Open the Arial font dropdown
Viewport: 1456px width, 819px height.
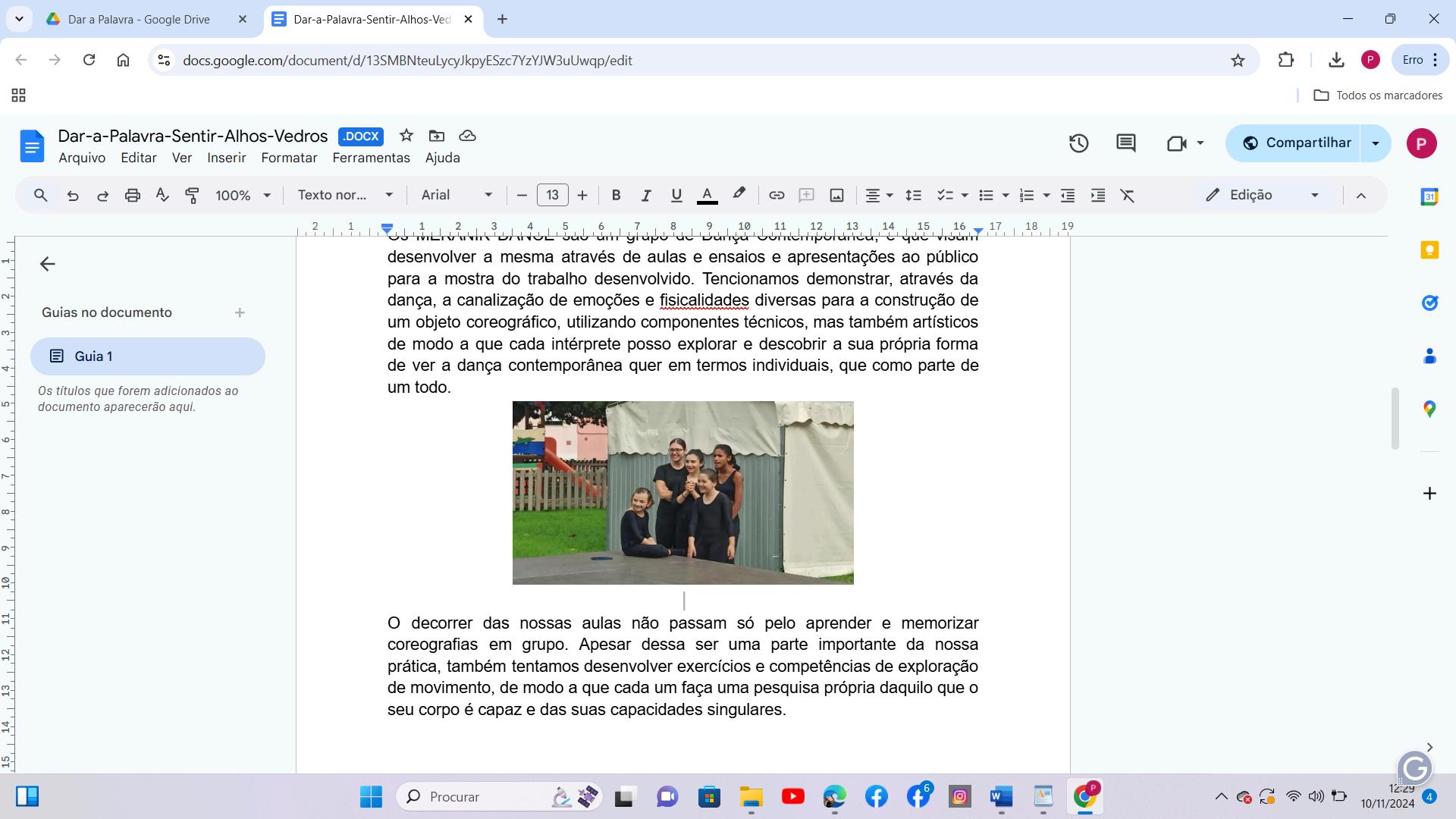(457, 196)
